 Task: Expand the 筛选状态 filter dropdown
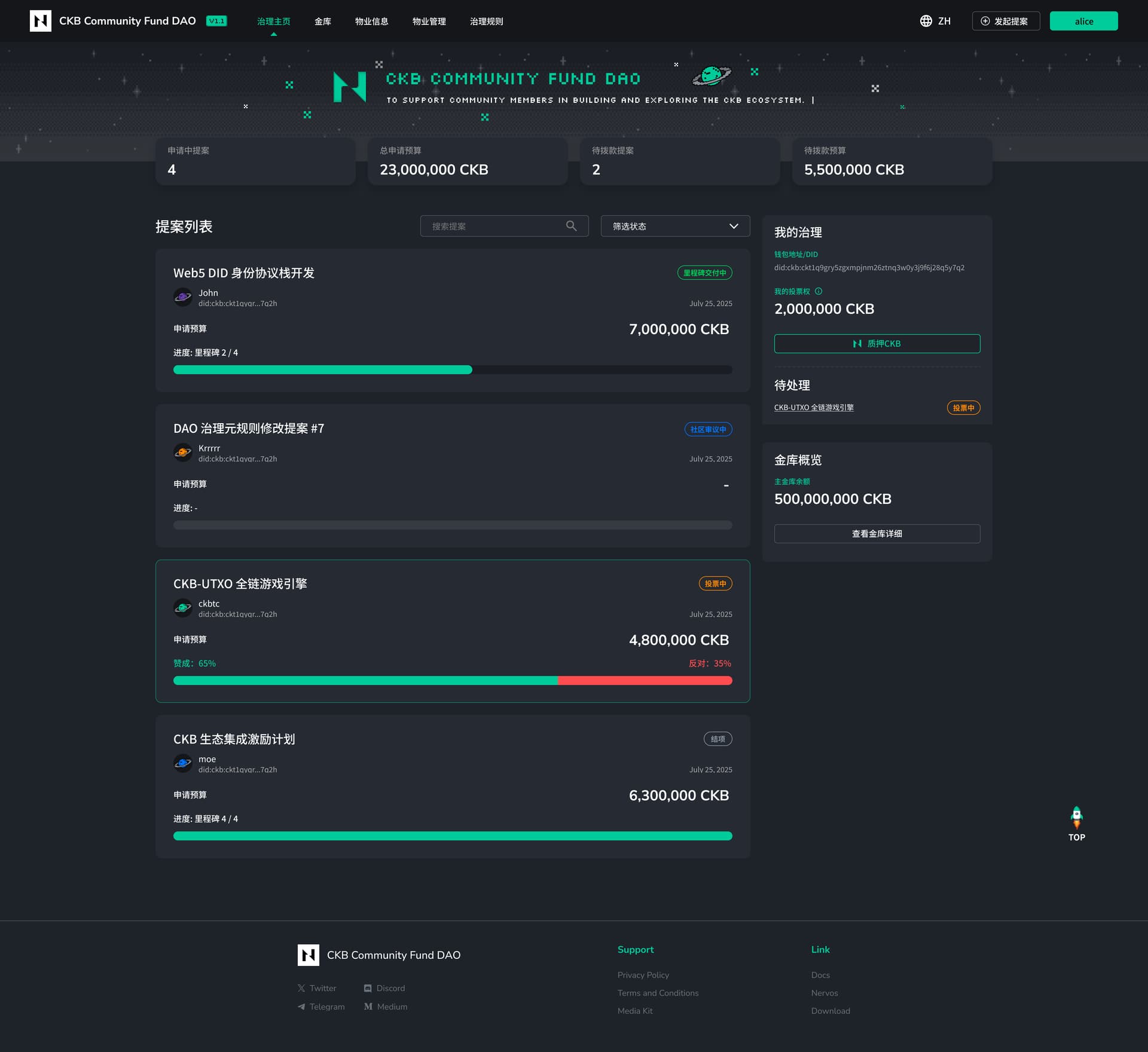(675, 226)
